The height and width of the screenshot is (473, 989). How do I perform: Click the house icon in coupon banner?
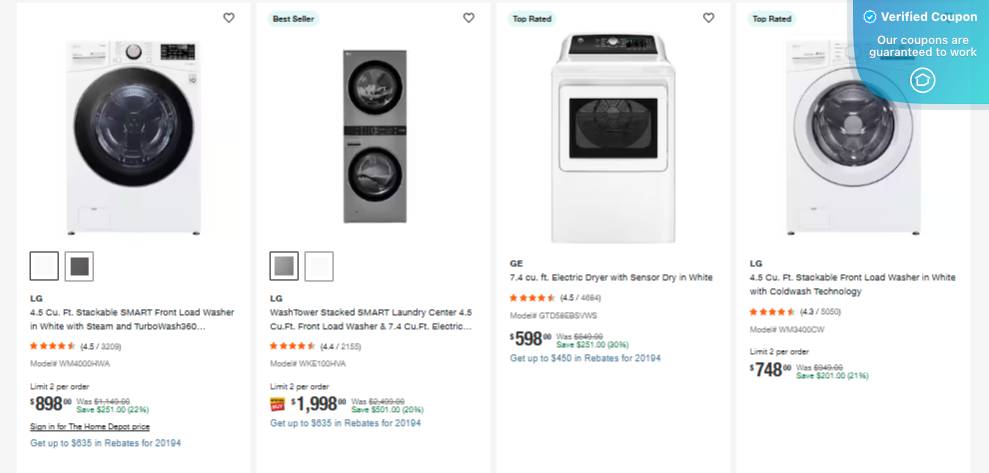(x=922, y=80)
